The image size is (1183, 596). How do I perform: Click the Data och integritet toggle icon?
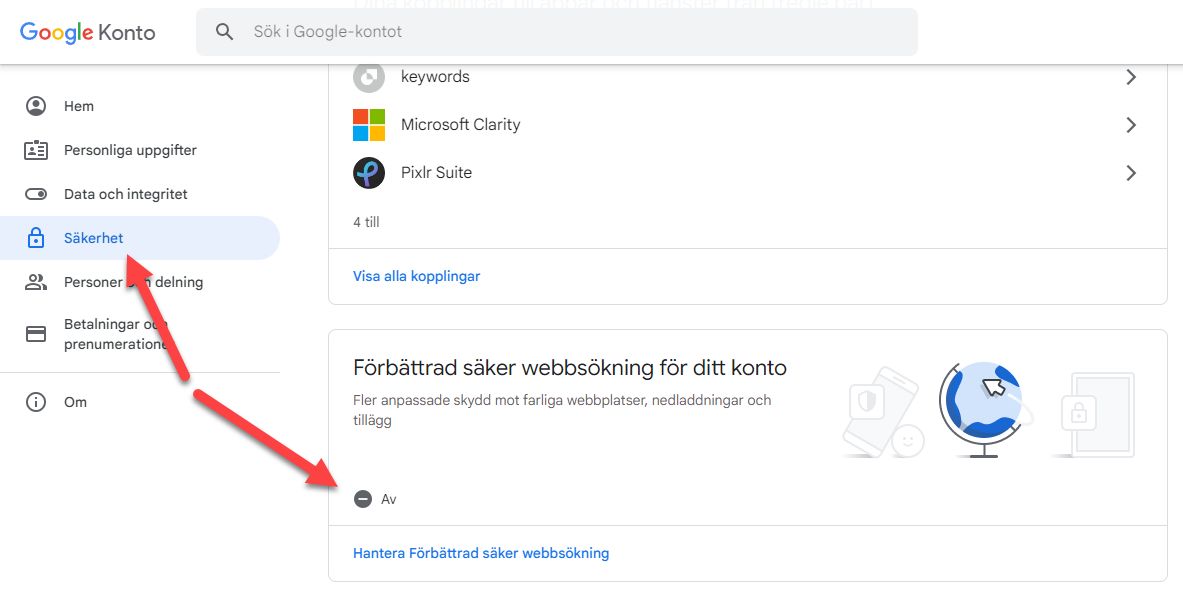click(36, 193)
